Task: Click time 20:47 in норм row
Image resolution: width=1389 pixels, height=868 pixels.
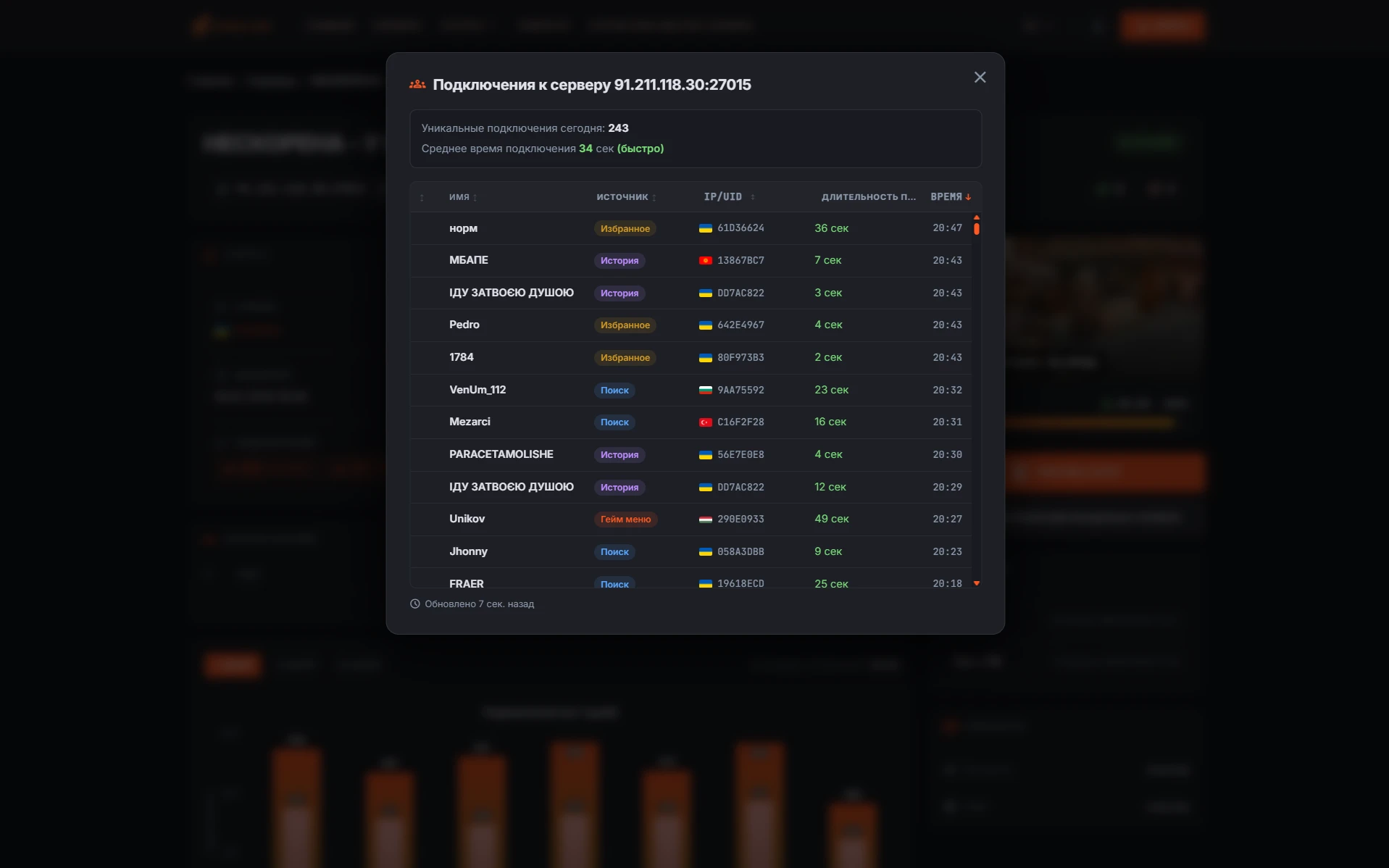Action: [947, 228]
